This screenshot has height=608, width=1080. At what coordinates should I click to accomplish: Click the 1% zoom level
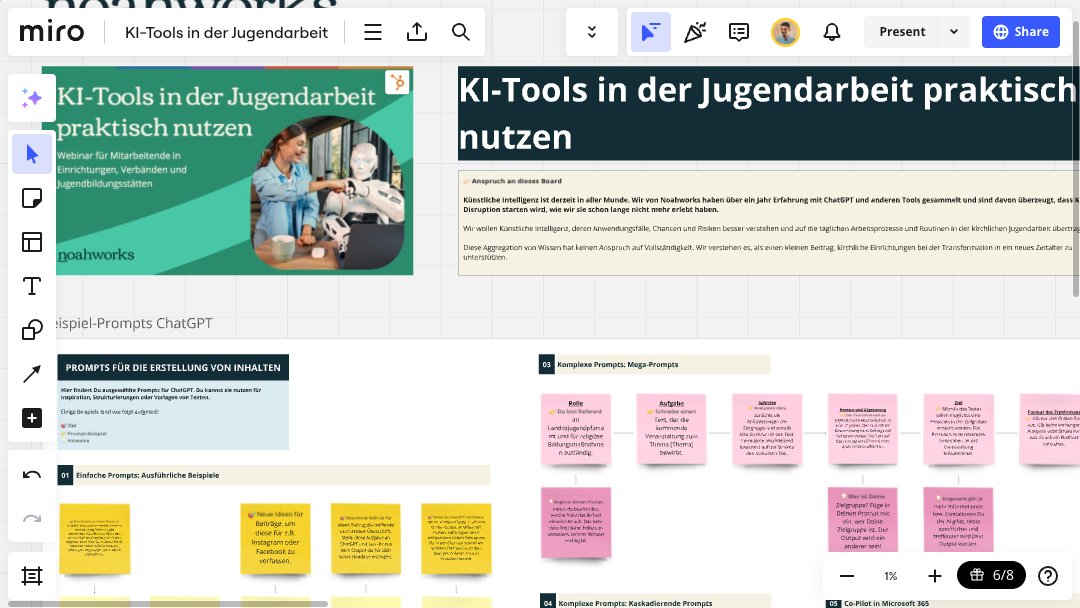coord(891,576)
